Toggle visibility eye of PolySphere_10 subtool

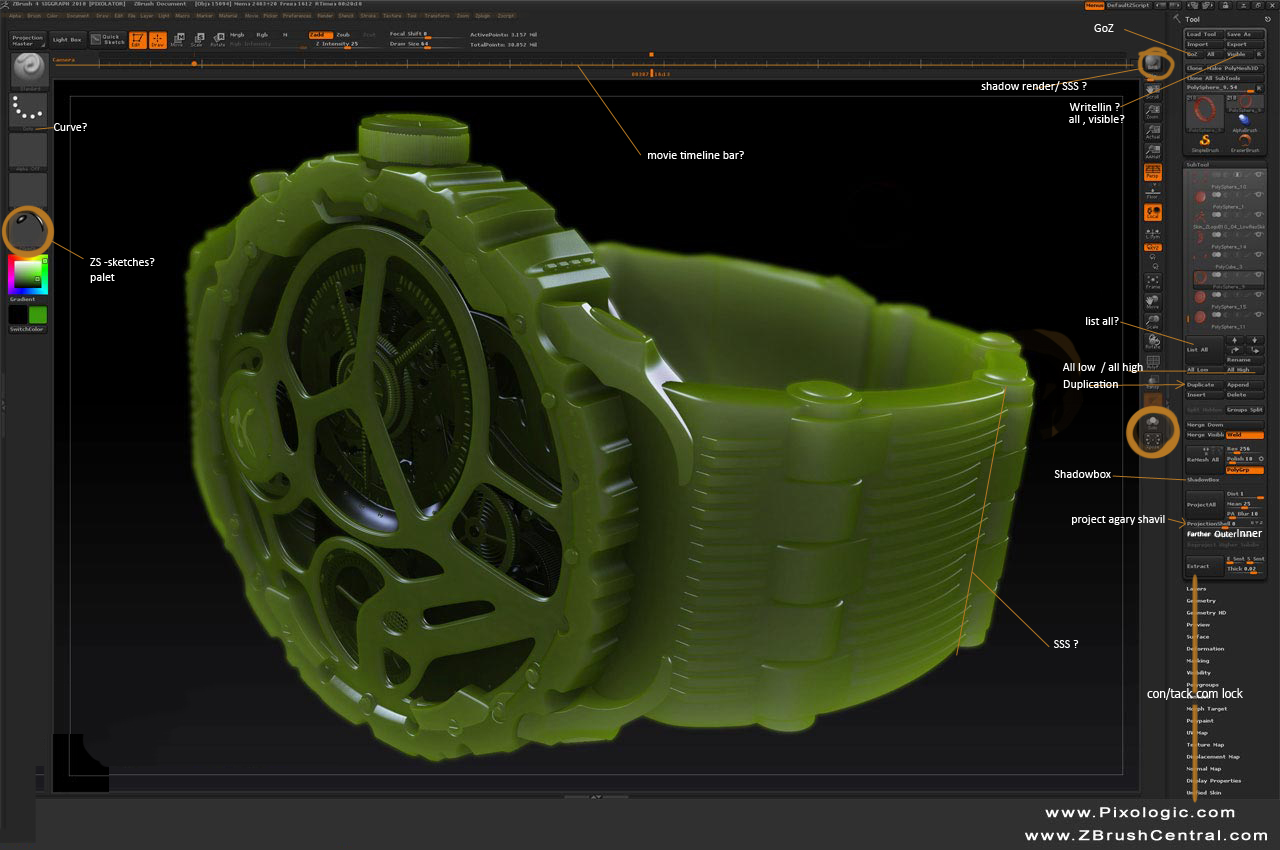[1258, 175]
